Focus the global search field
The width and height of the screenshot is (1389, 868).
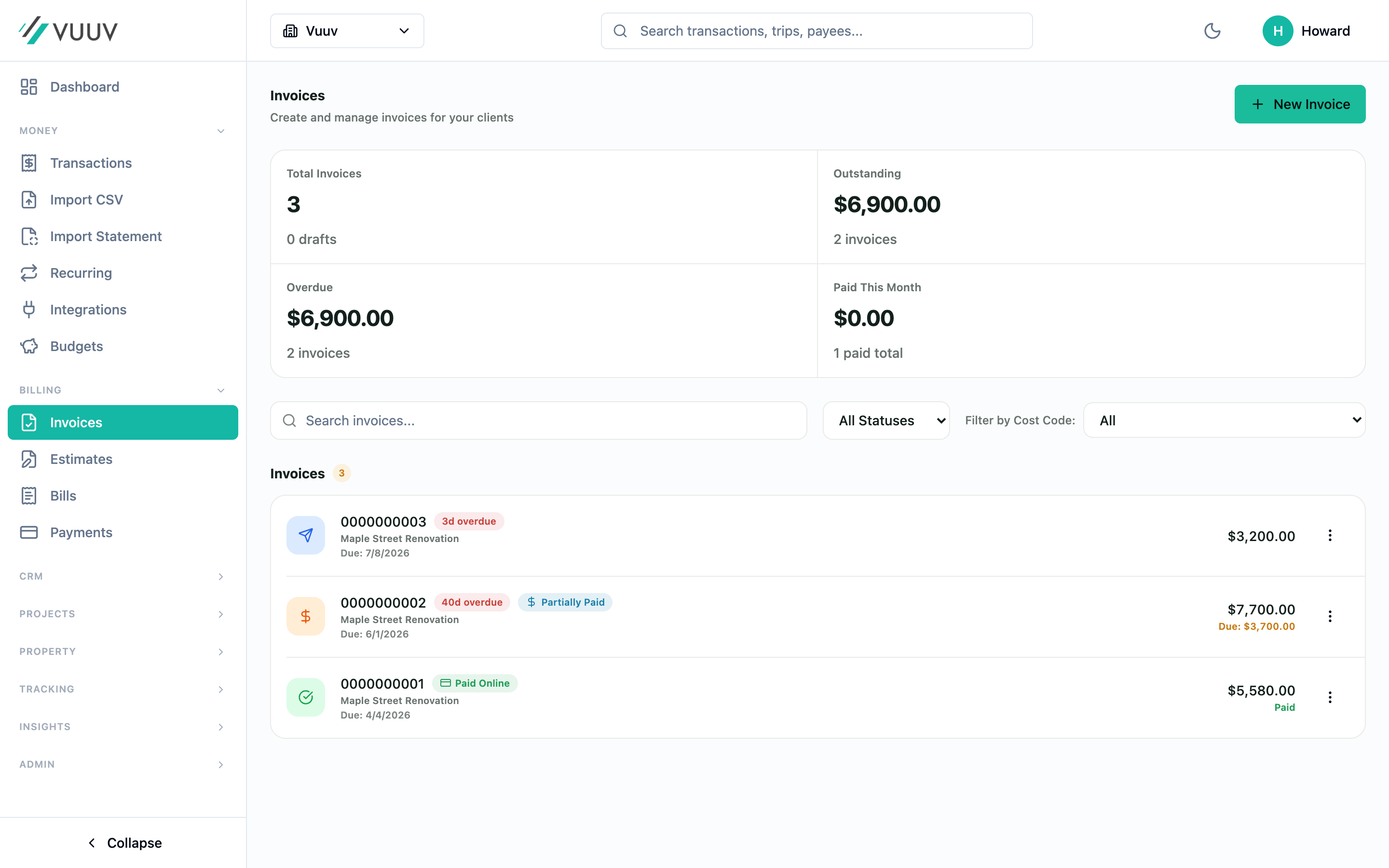[816, 31]
